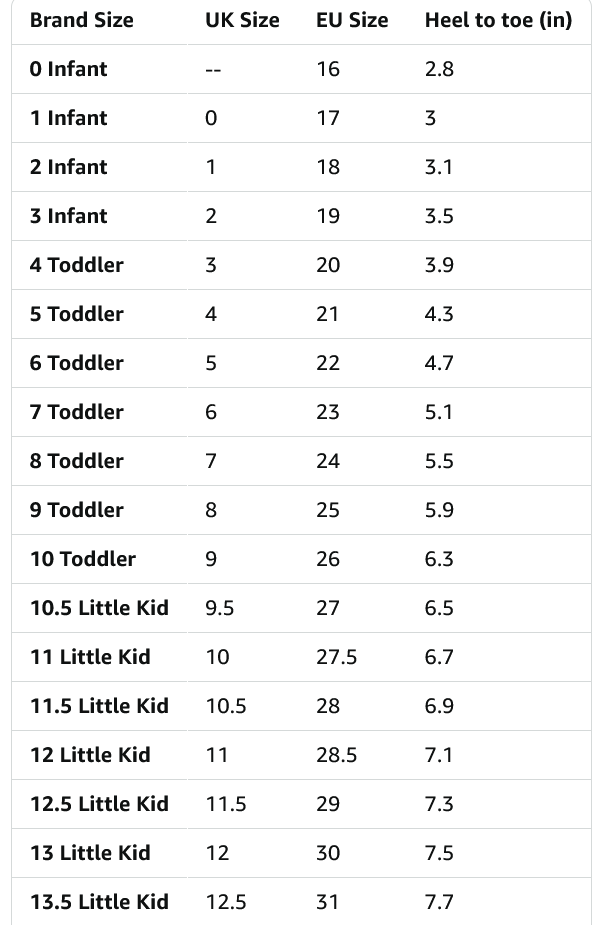This screenshot has width=594, height=925.
Task: Select heel to toe value 7.7
Action: point(439,901)
